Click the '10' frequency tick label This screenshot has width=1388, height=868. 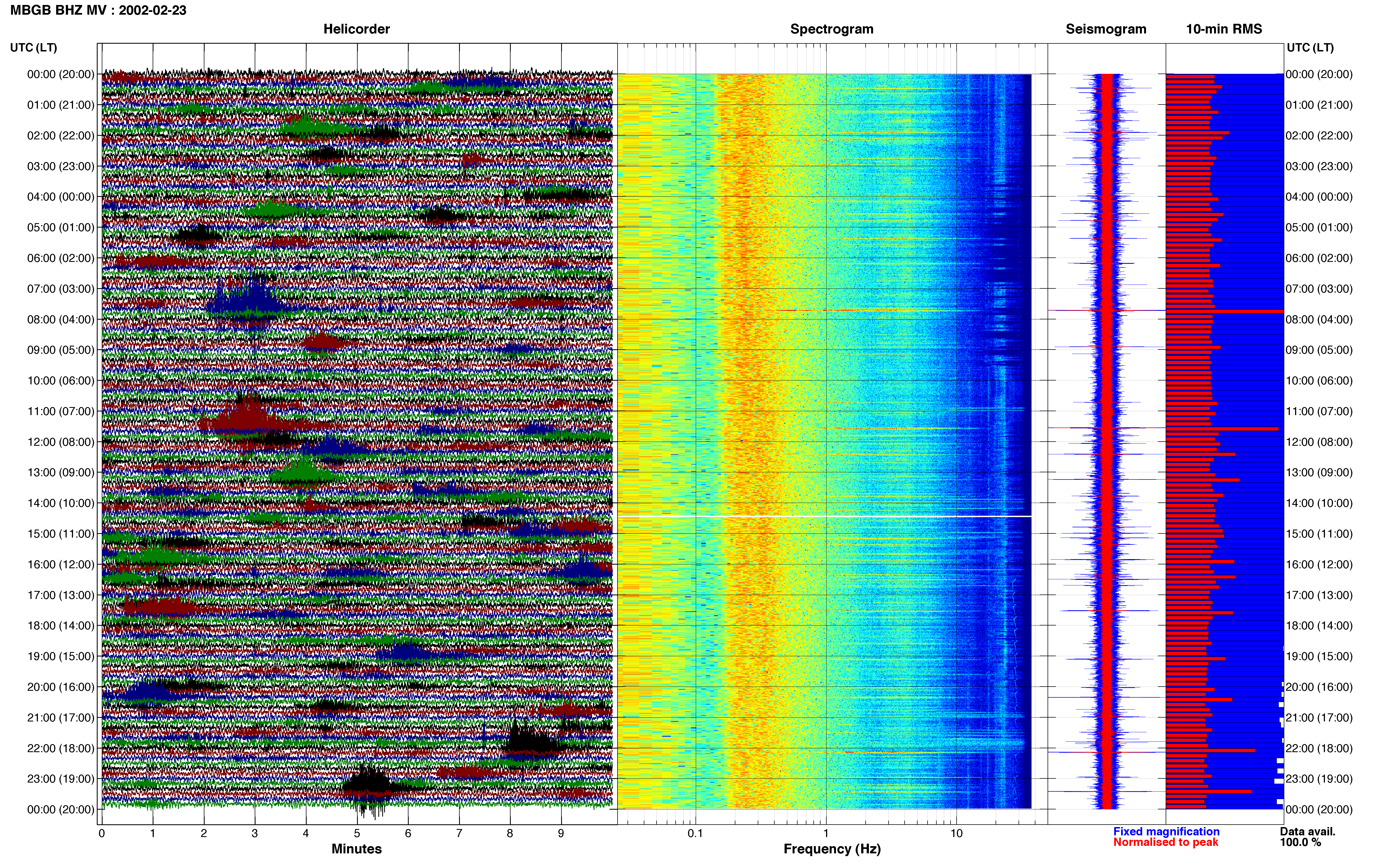[x=956, y=833]
